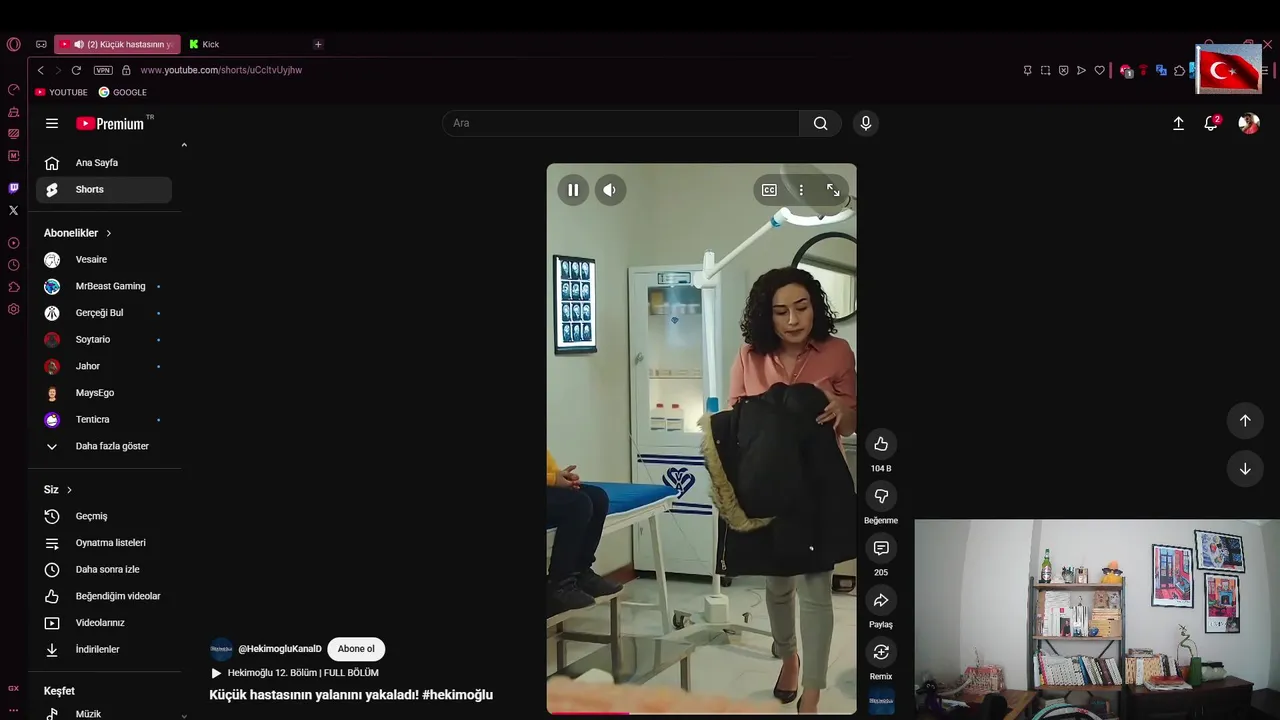The width and height of the screenshot is (1280, 720).
Task: Open Oynatma listeleri
Action: tap(104, 543)
